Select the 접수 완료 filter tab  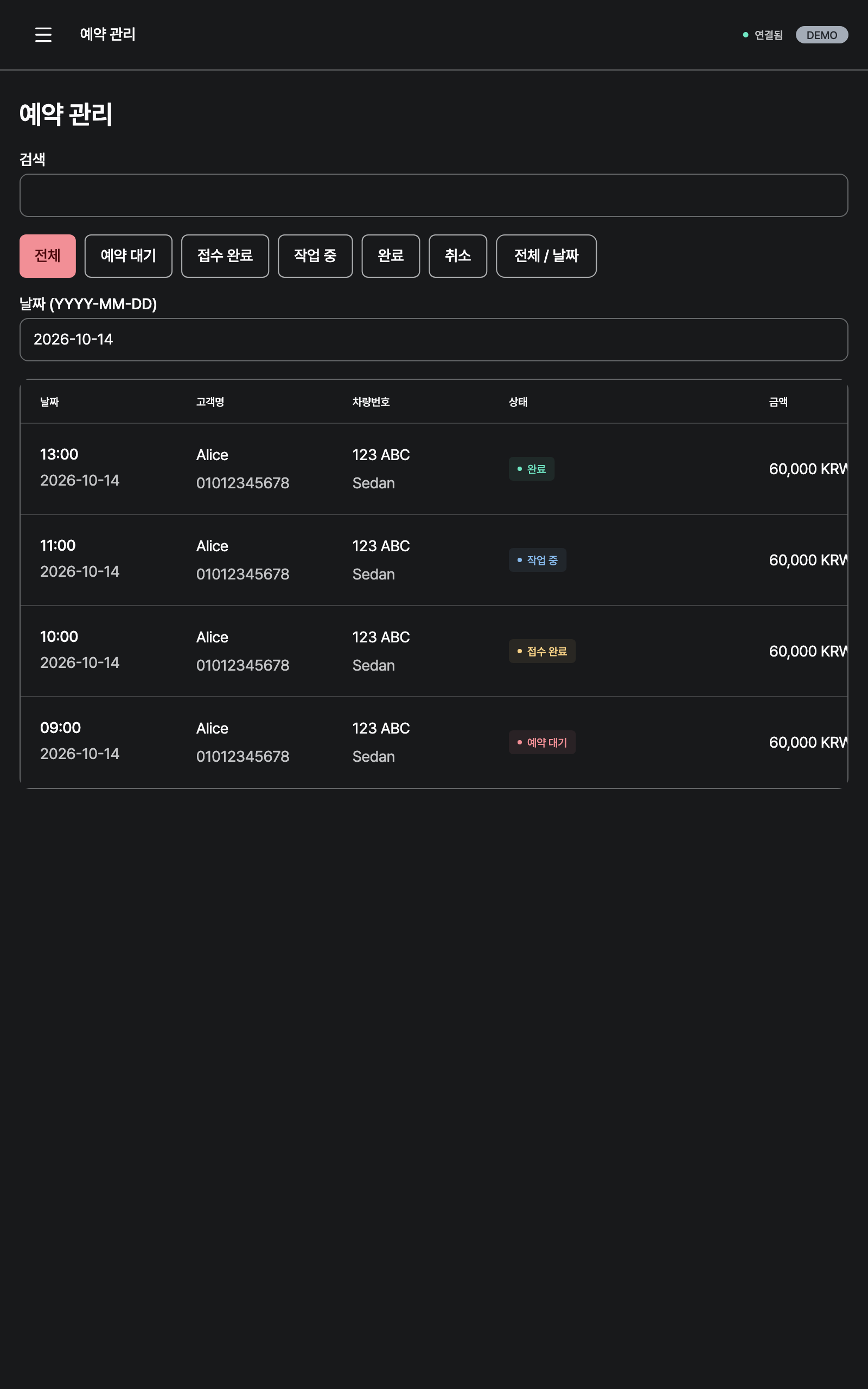click(x=225, y=256)
